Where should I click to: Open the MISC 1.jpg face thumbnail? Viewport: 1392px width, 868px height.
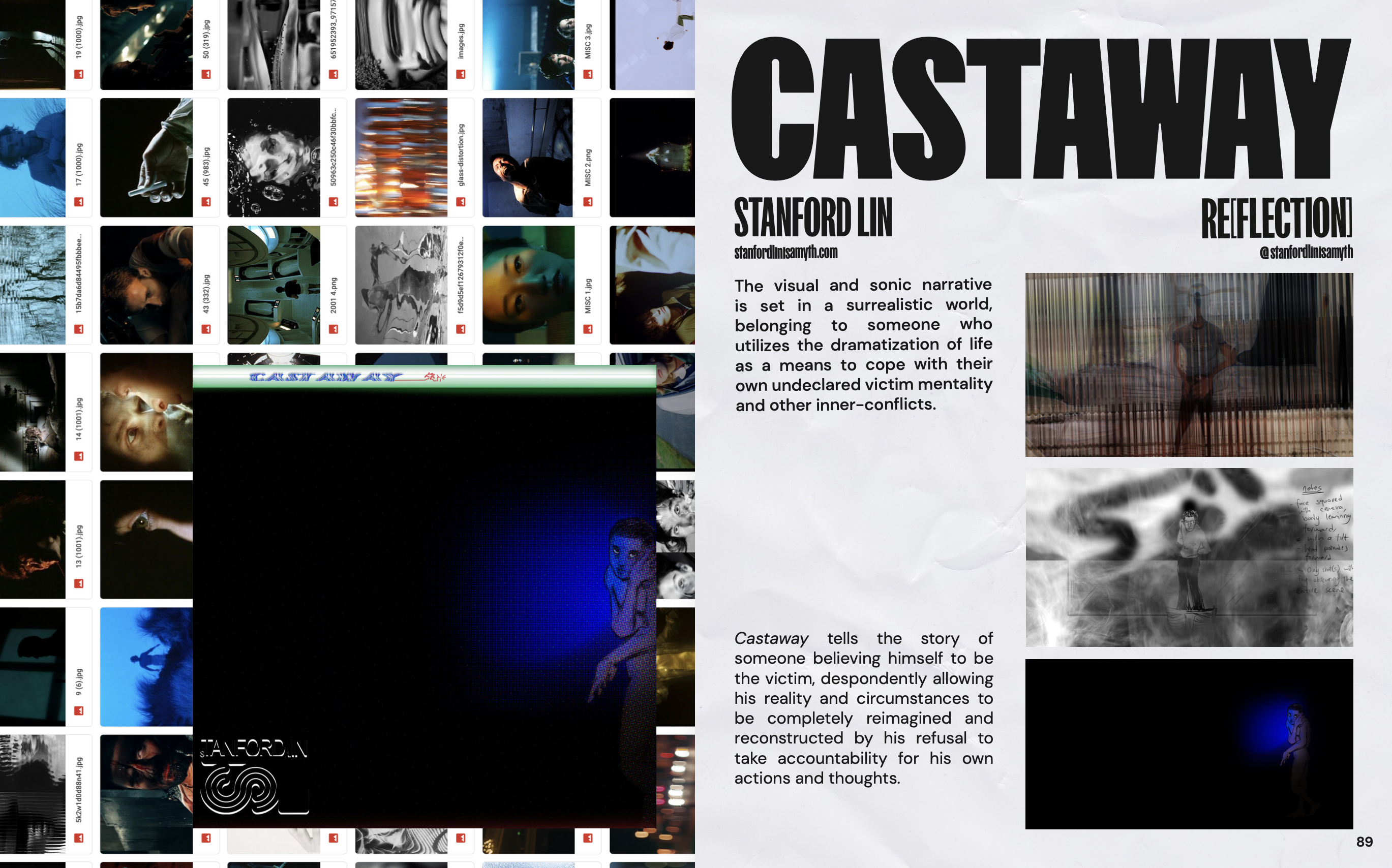(528, 285)
